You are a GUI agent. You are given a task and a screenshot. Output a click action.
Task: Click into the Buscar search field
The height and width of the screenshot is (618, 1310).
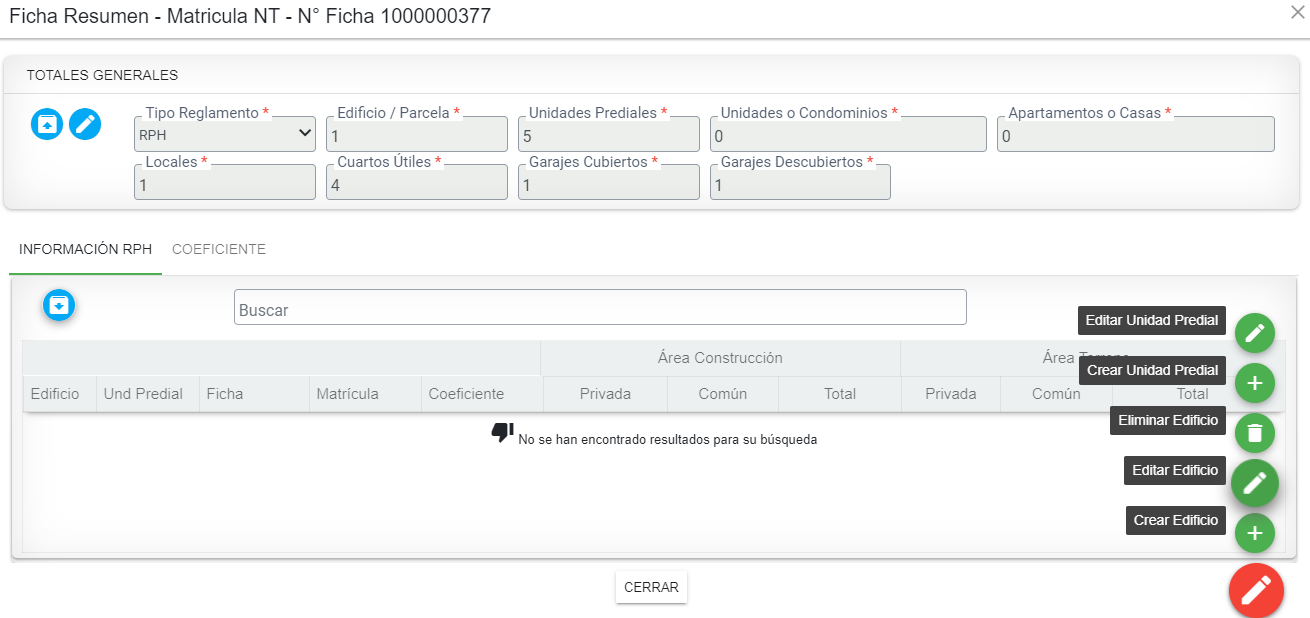tap(600, 308)
